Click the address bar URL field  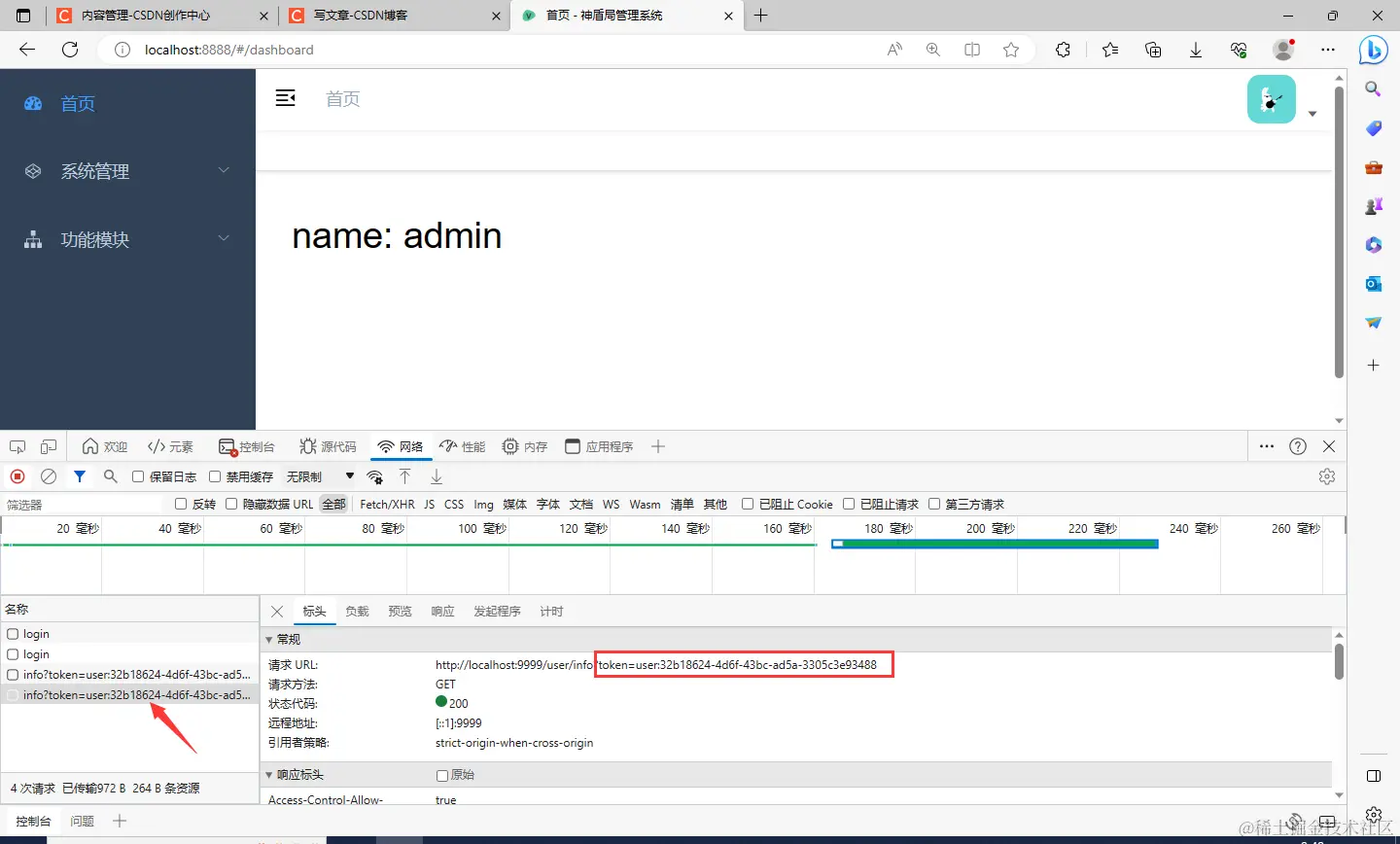486,50
